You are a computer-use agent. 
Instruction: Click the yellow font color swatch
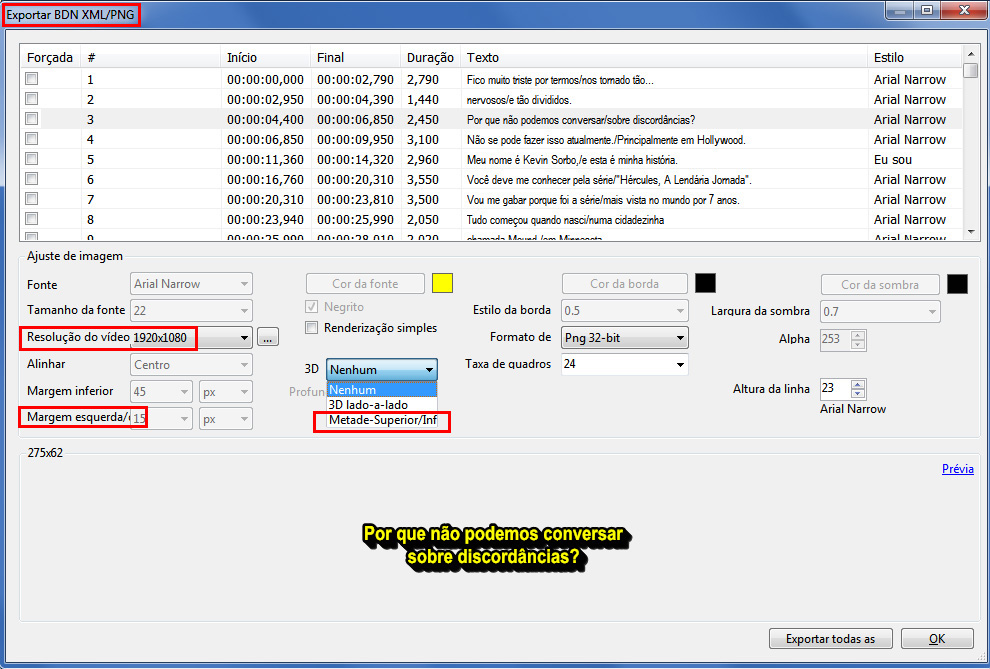coord(441,283)
